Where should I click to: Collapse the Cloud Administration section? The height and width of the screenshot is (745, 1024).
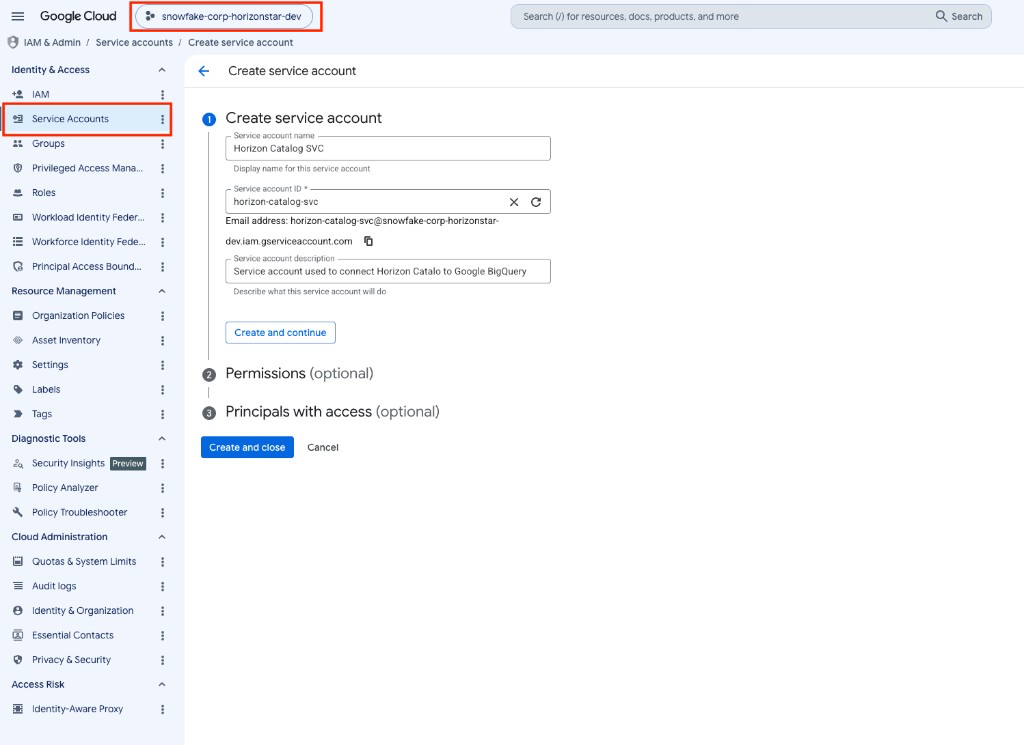tap(162, 537)
